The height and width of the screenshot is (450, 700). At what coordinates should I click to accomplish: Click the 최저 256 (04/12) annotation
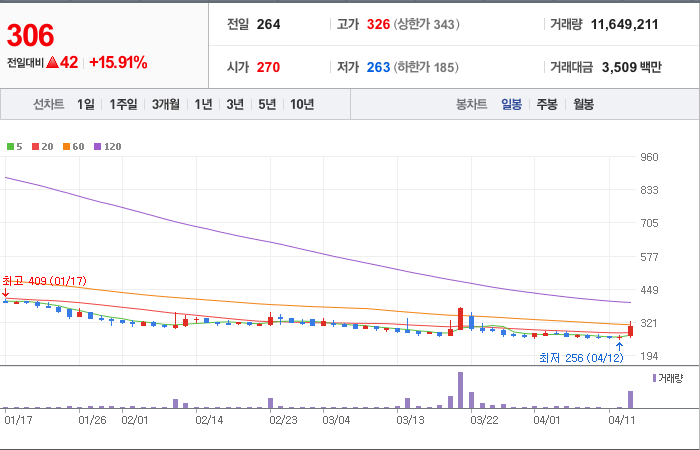pos(581,358)
